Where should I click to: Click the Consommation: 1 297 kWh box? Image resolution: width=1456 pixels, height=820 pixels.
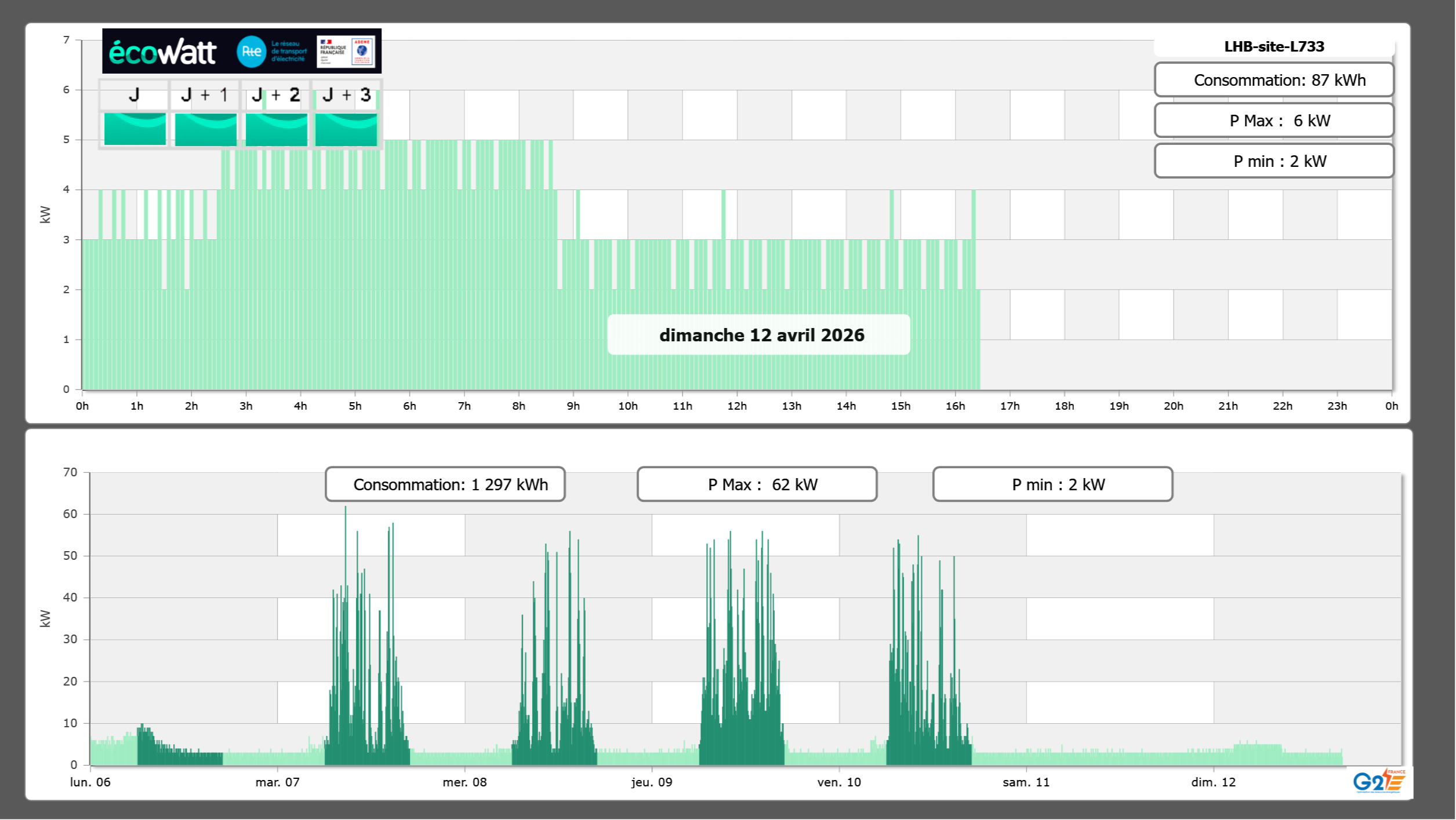(445, 484)
